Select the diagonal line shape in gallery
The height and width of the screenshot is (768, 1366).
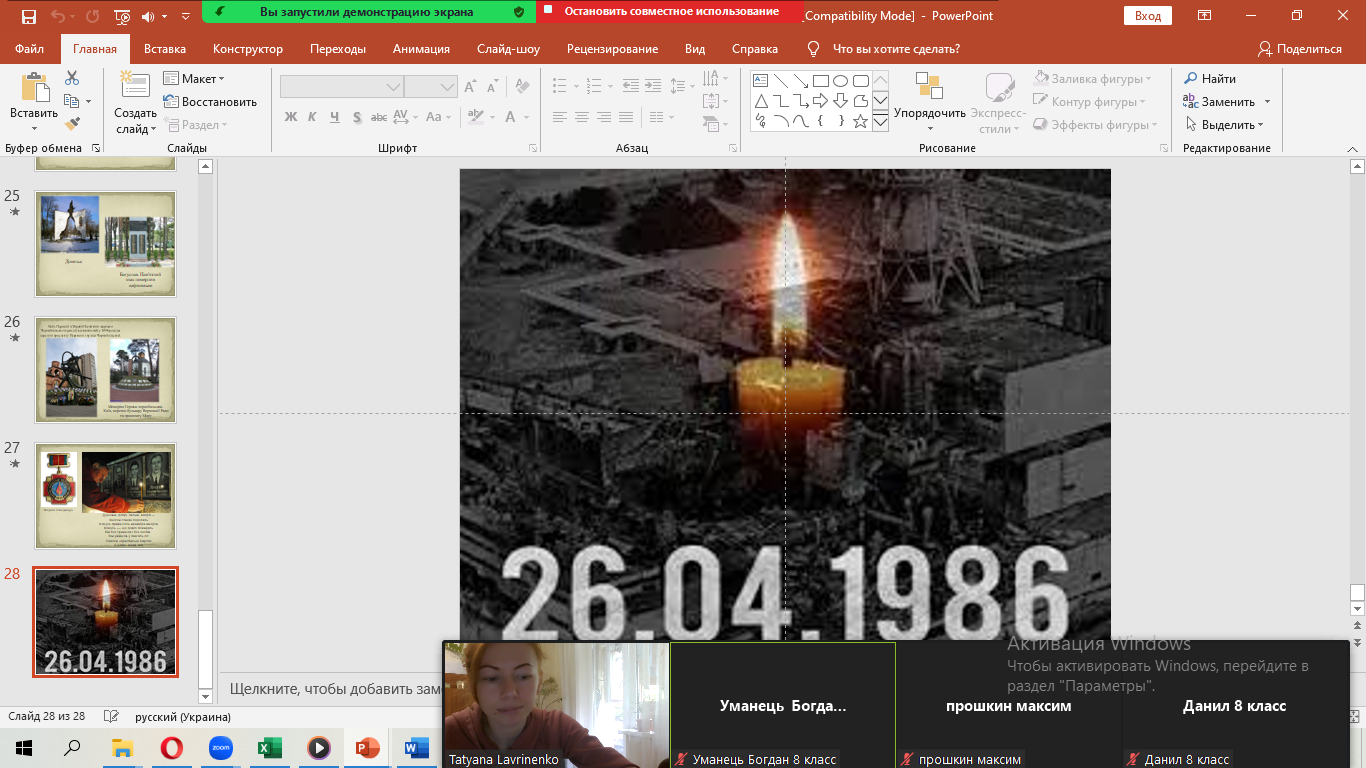tap(780, 80)
